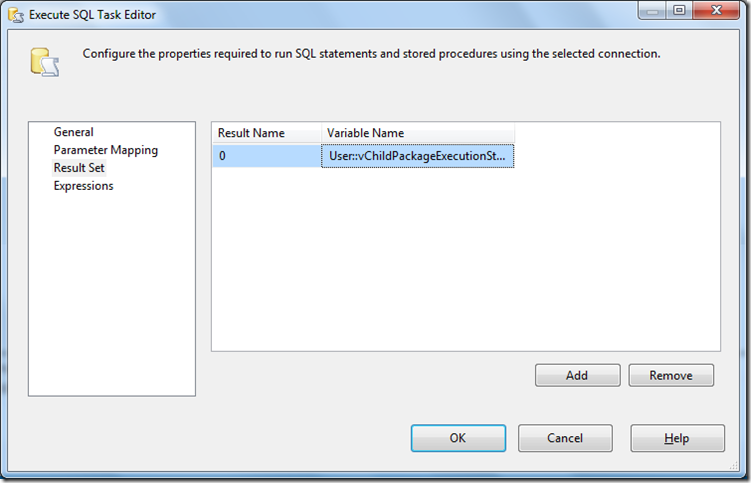Click the Execute SQL Task Editor title icon
Image resolution: width=751 pixels, height=483 pixels.
(x=15, y=16)
